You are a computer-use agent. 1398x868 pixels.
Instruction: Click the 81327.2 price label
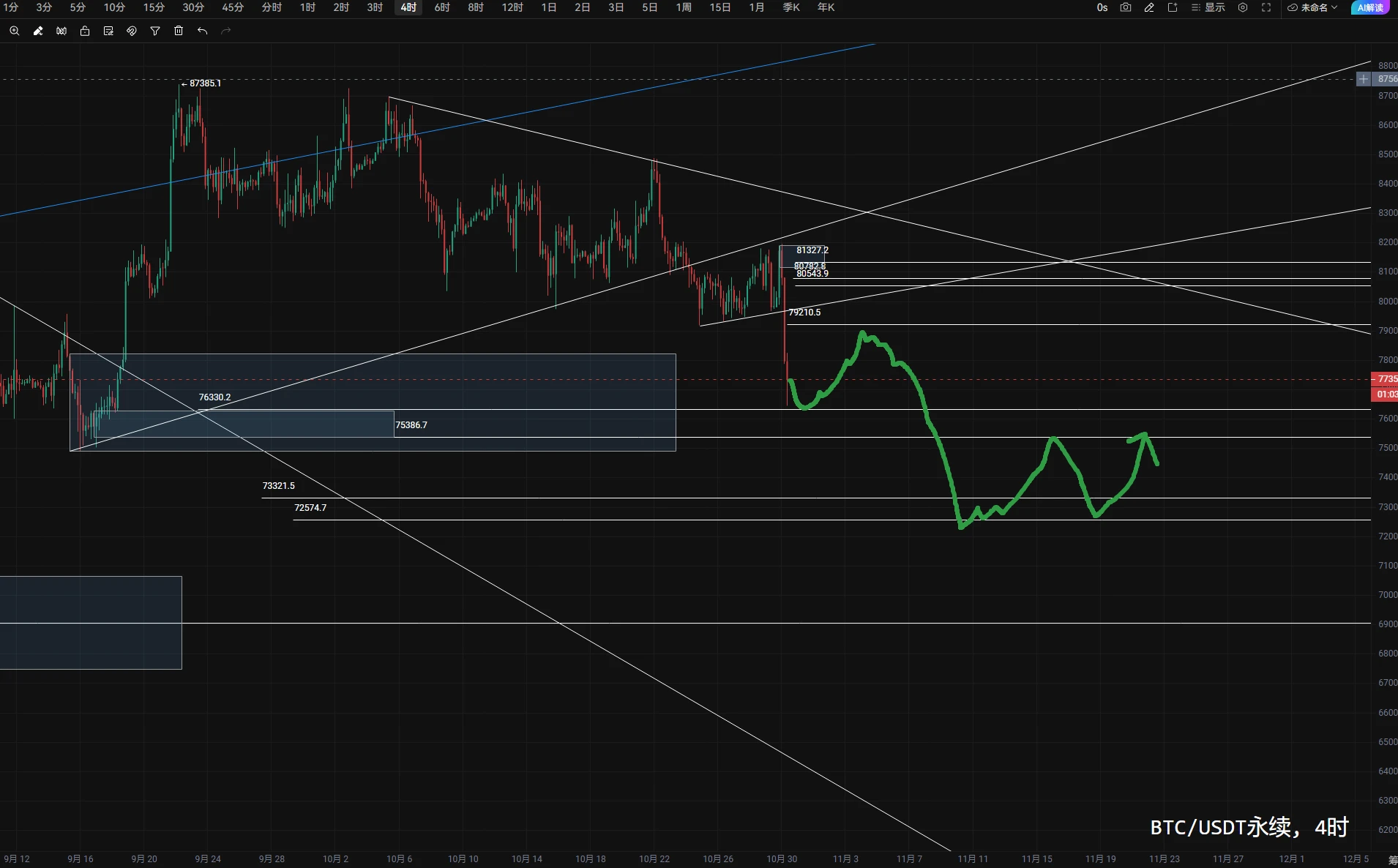812,250
